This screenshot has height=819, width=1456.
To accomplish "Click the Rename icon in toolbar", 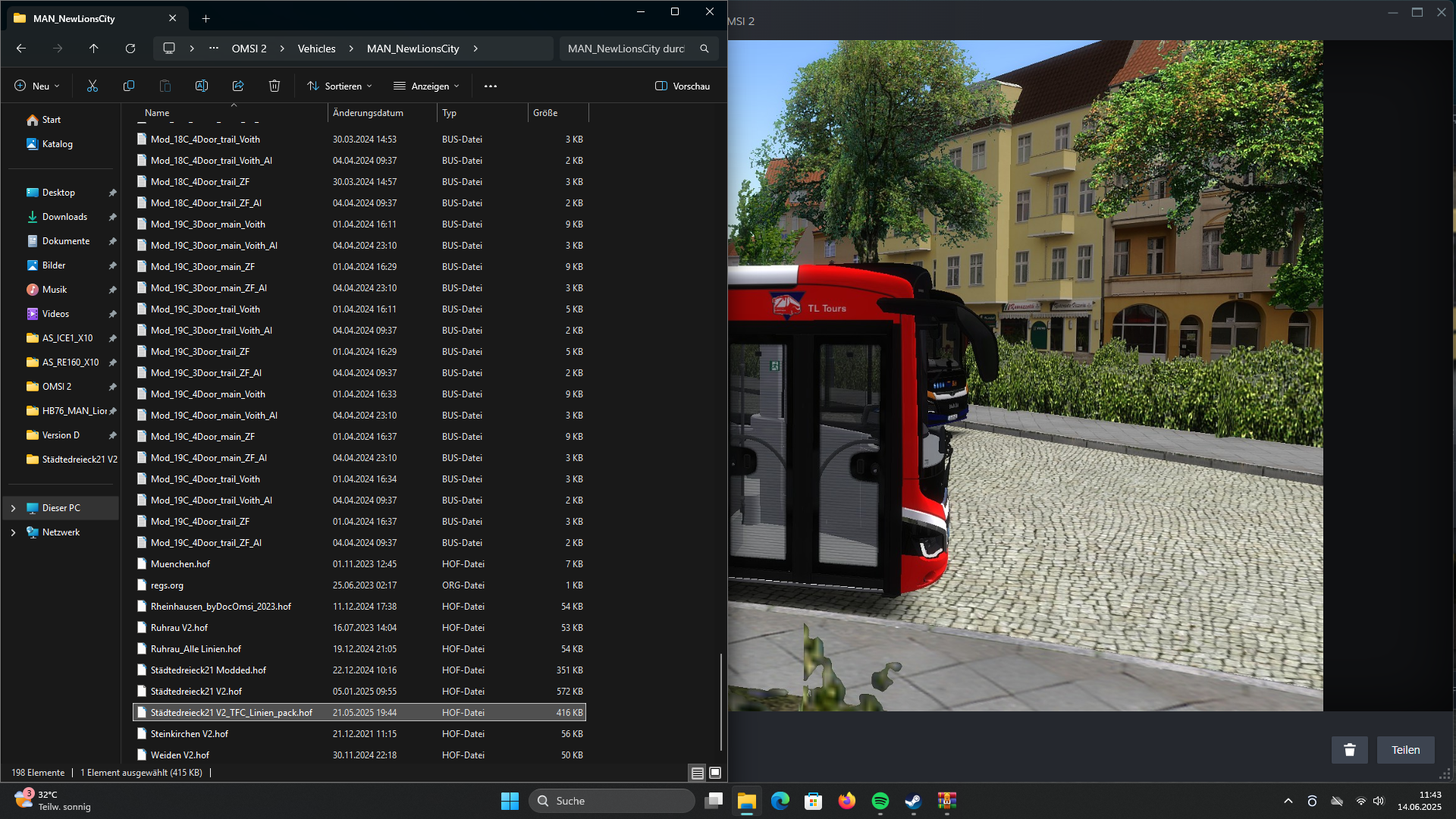I will [202, 86].
